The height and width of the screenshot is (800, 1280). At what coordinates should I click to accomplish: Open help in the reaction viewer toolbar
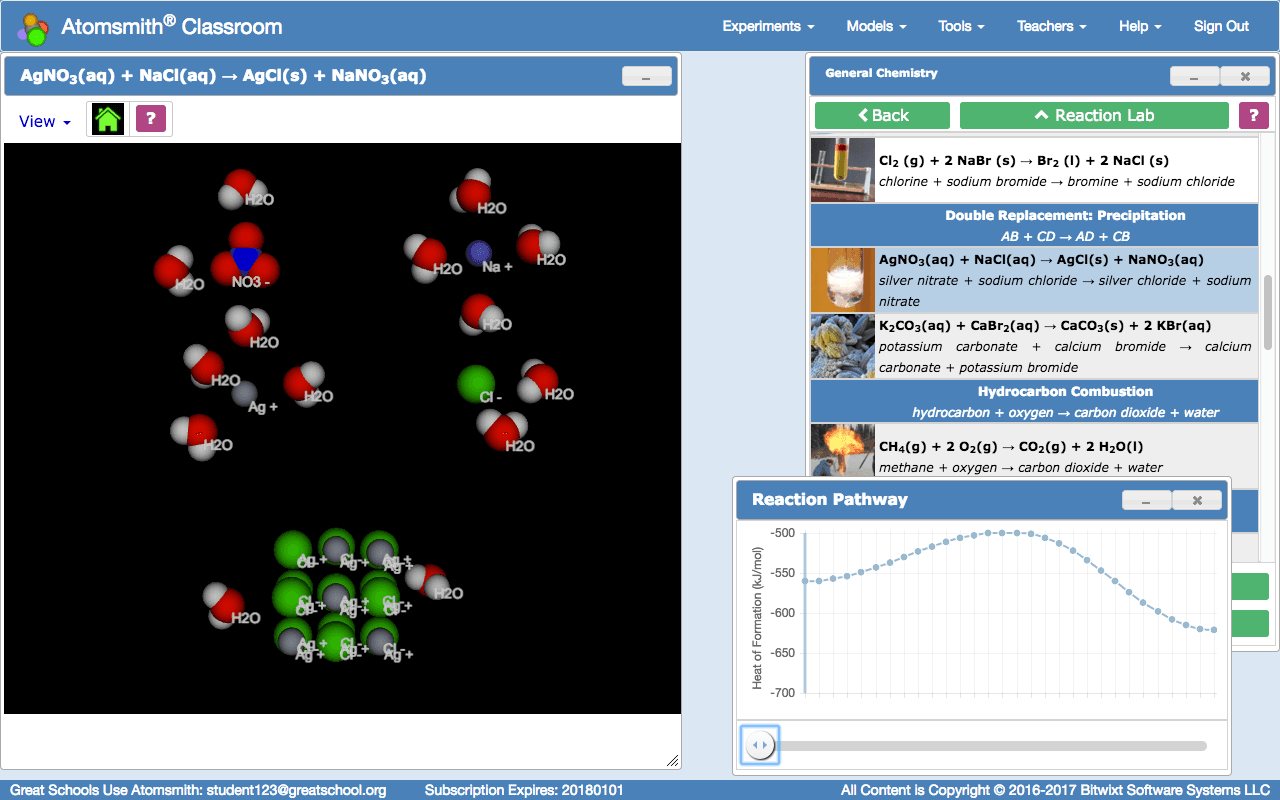(150, 120)
